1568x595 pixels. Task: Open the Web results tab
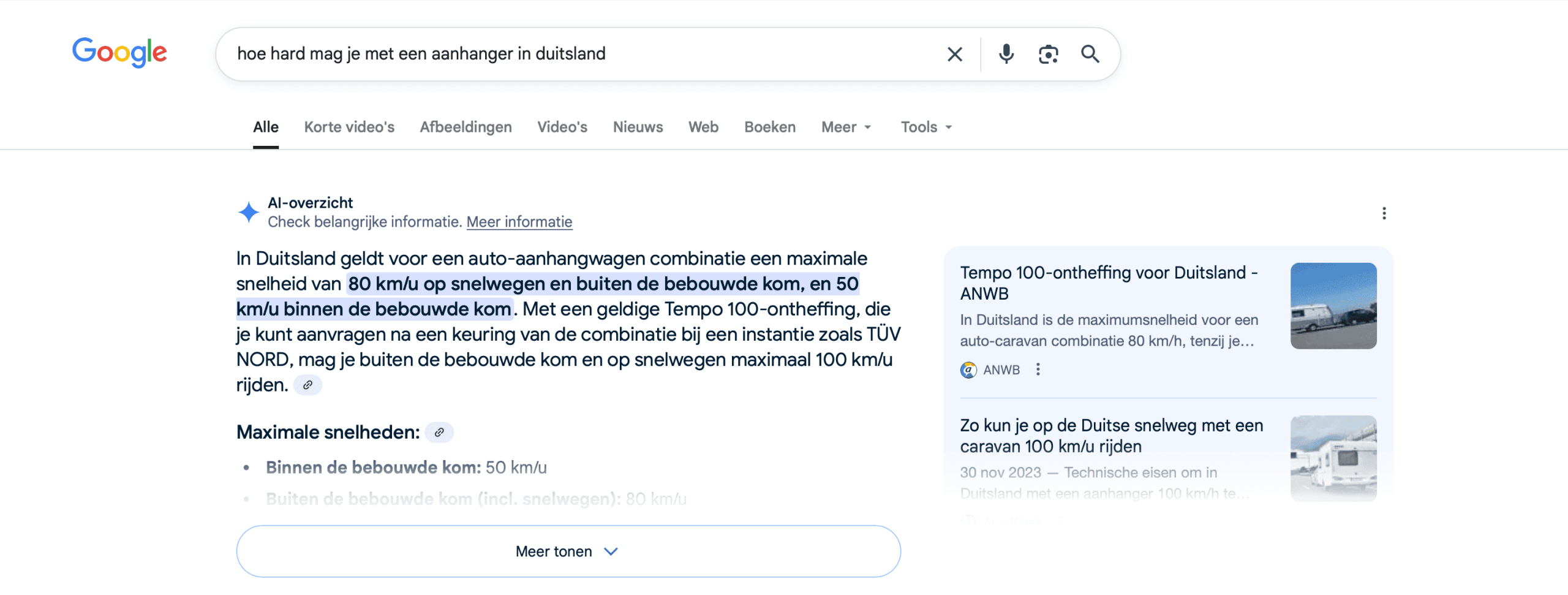(703, 127)
